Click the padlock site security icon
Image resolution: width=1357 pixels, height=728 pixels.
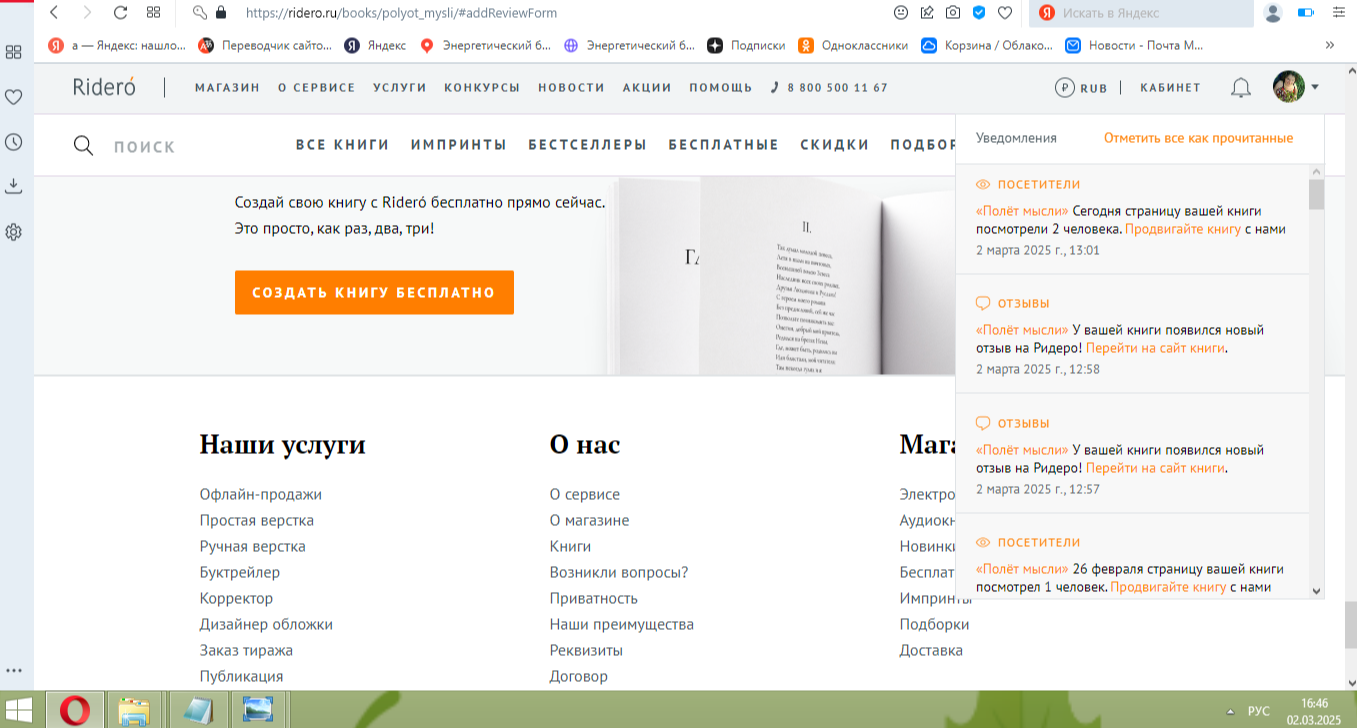tap(221, 13)
